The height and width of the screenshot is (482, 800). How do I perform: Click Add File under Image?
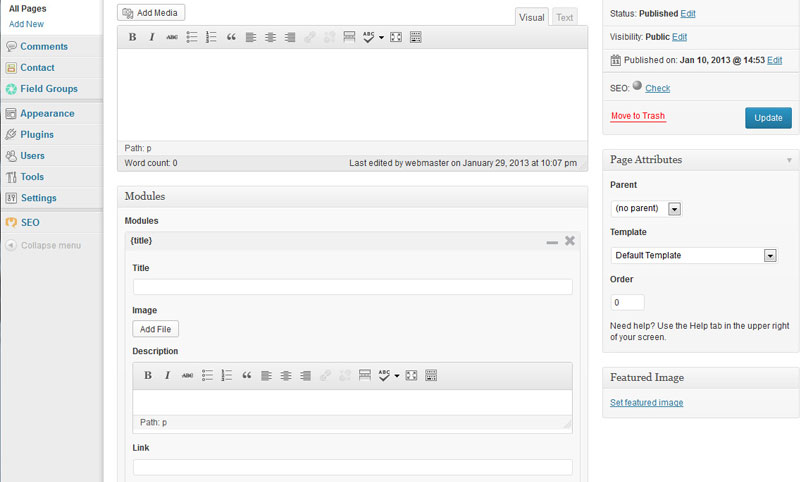coord(156,329)
